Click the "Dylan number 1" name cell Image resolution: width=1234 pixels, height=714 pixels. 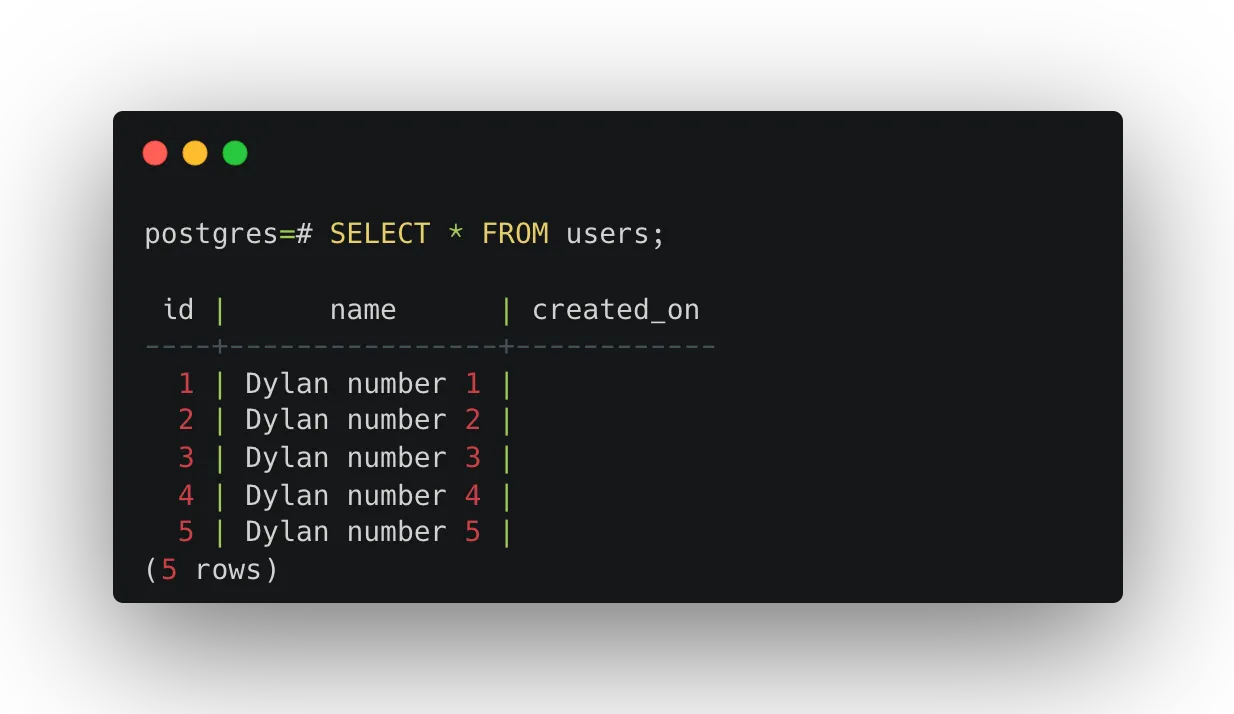[363, 384]
